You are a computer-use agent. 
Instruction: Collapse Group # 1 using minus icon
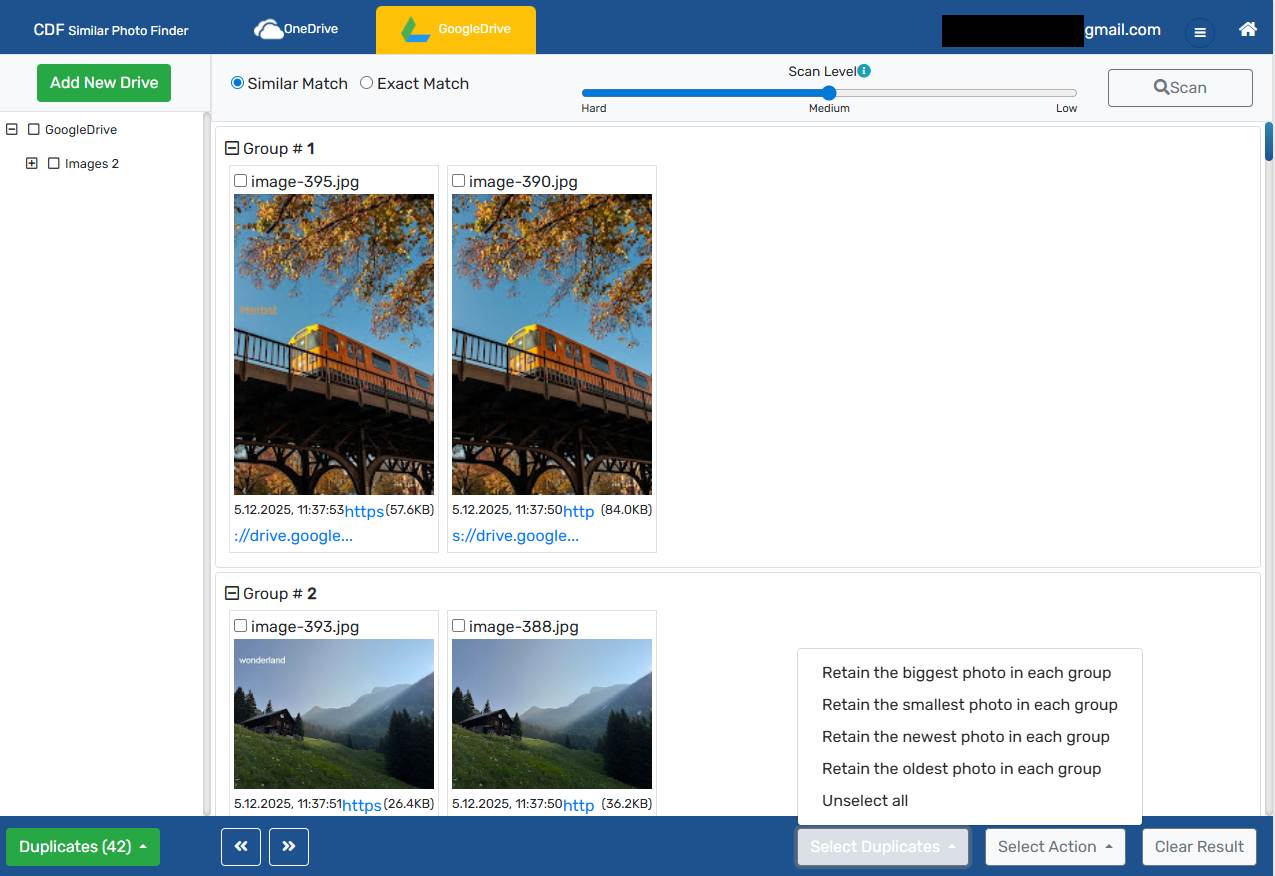(x=232, y=149)
